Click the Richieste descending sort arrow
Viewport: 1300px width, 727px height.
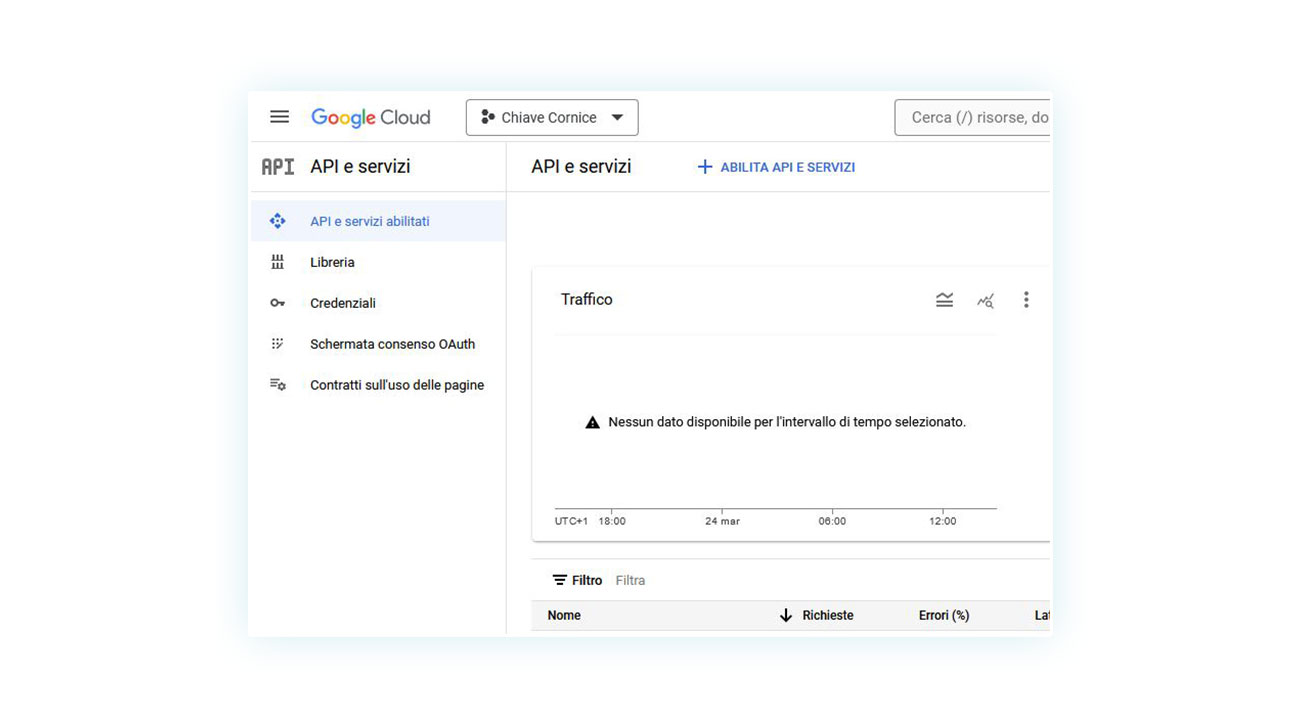click(x=786, y=615)
